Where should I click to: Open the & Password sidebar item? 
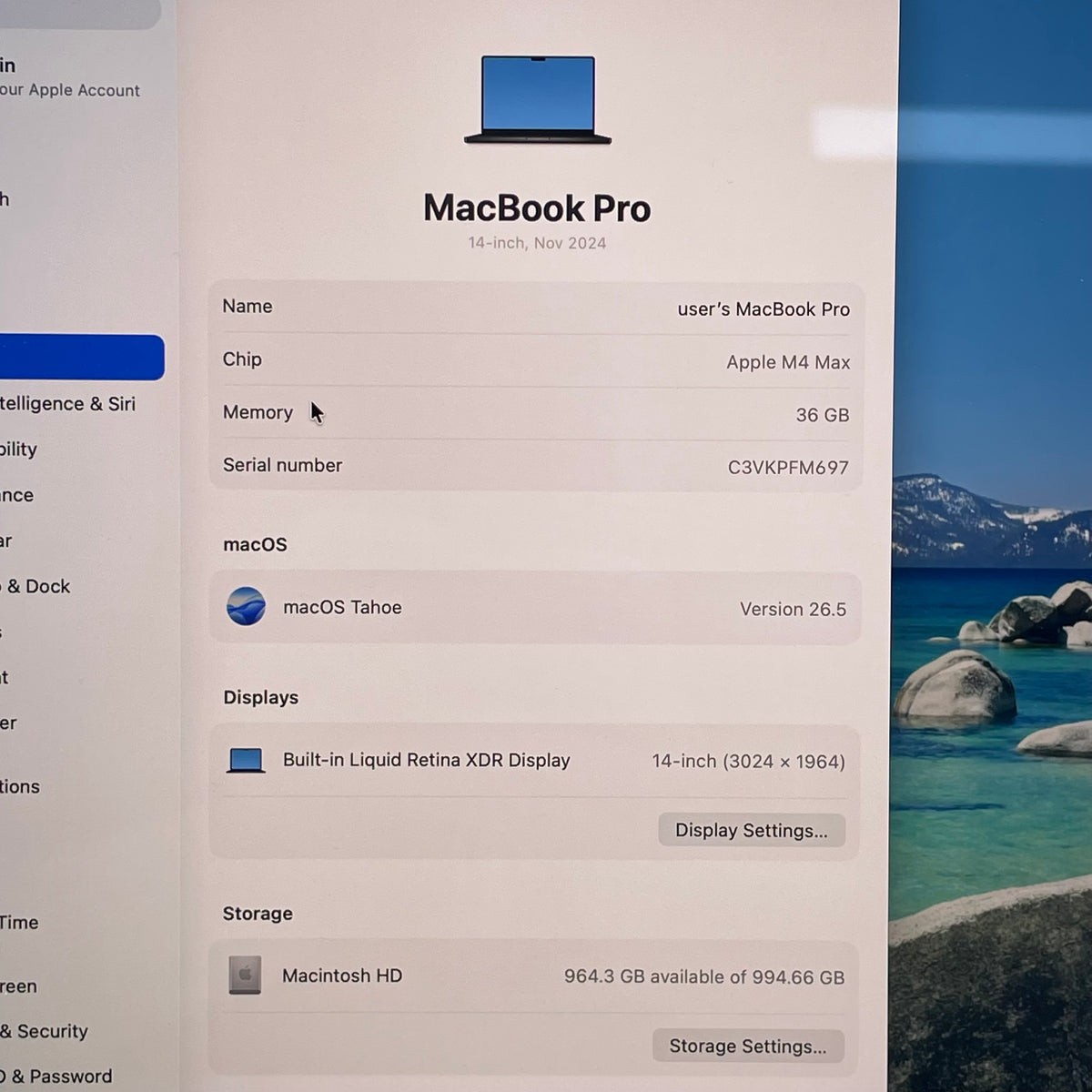click(x=56, y=1077)
